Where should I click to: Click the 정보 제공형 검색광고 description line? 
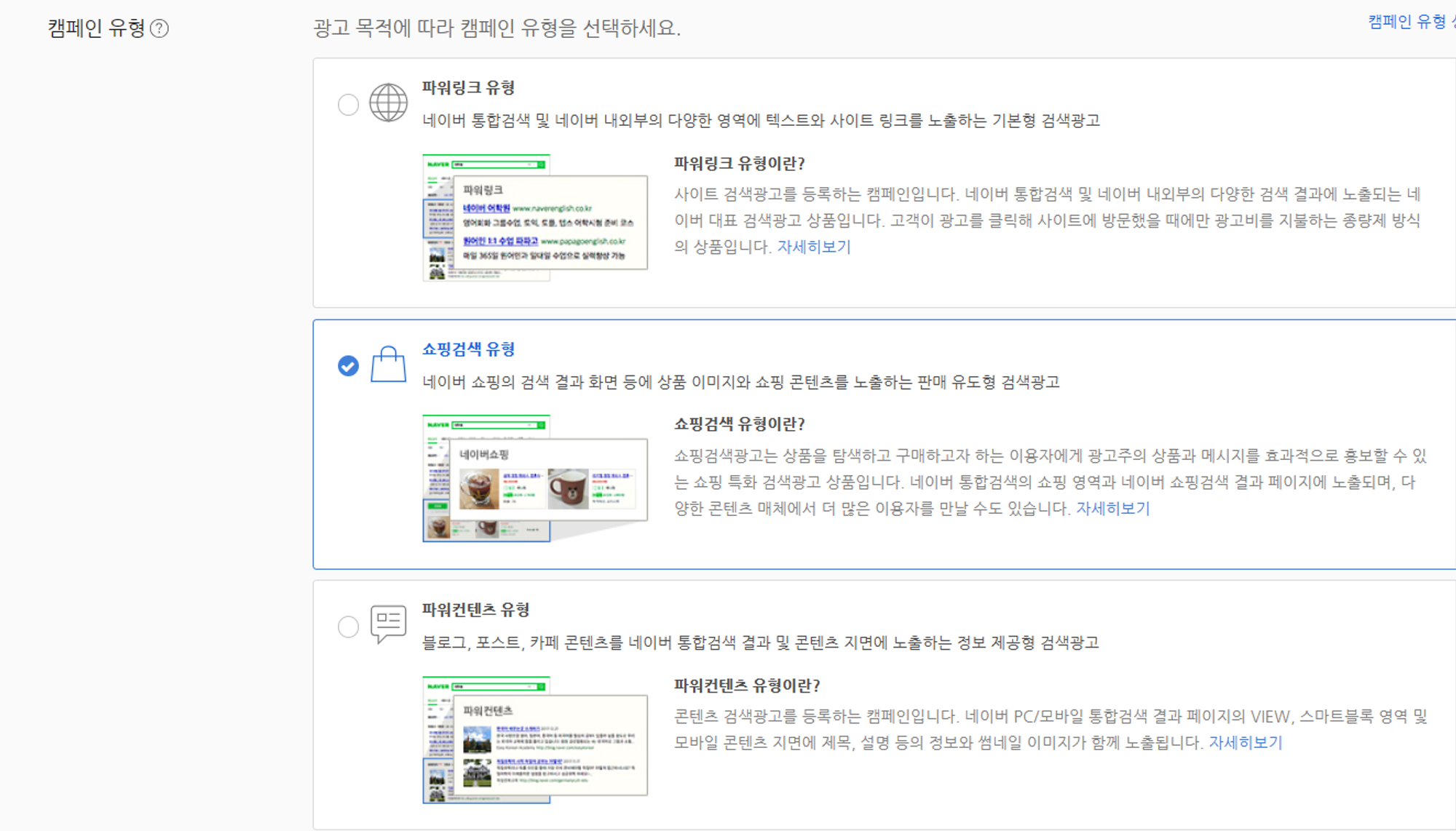(761, 642)
